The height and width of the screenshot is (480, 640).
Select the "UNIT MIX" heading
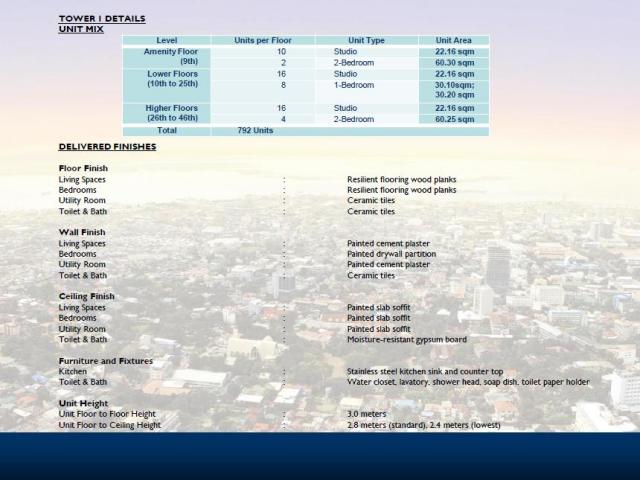click(81, 29)
